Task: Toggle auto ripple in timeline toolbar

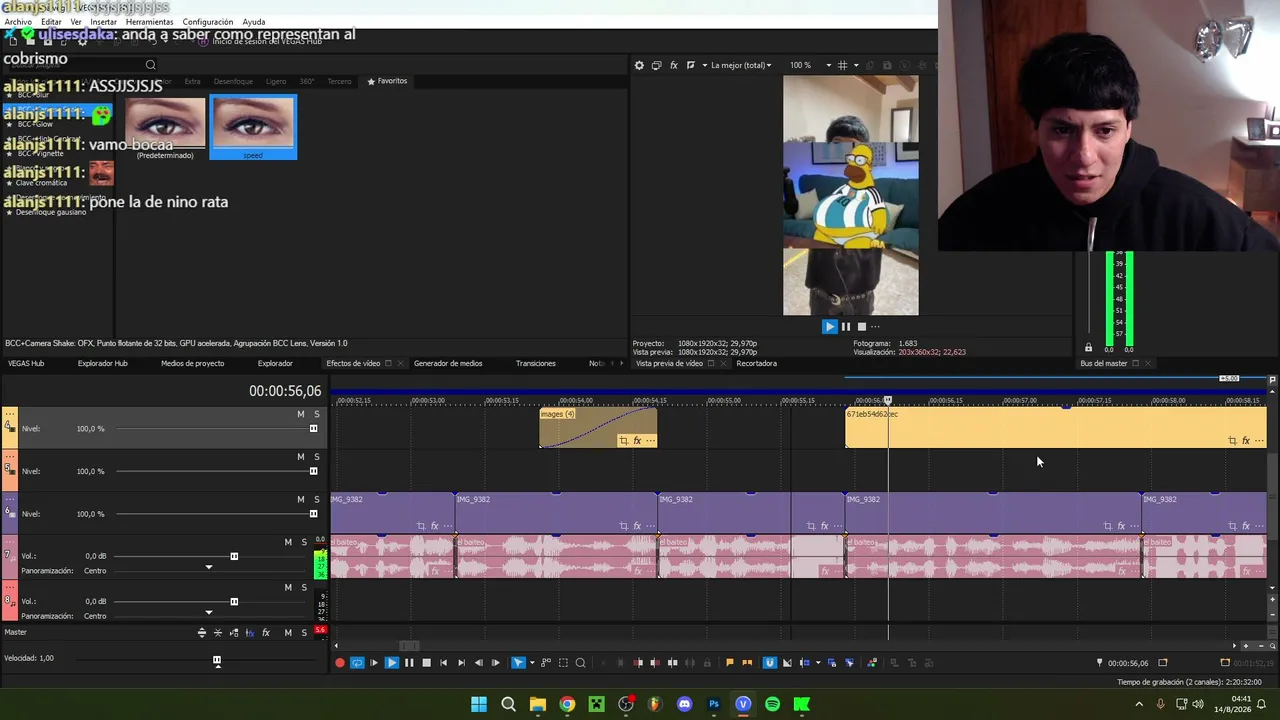Action: (x=805, y=662)
